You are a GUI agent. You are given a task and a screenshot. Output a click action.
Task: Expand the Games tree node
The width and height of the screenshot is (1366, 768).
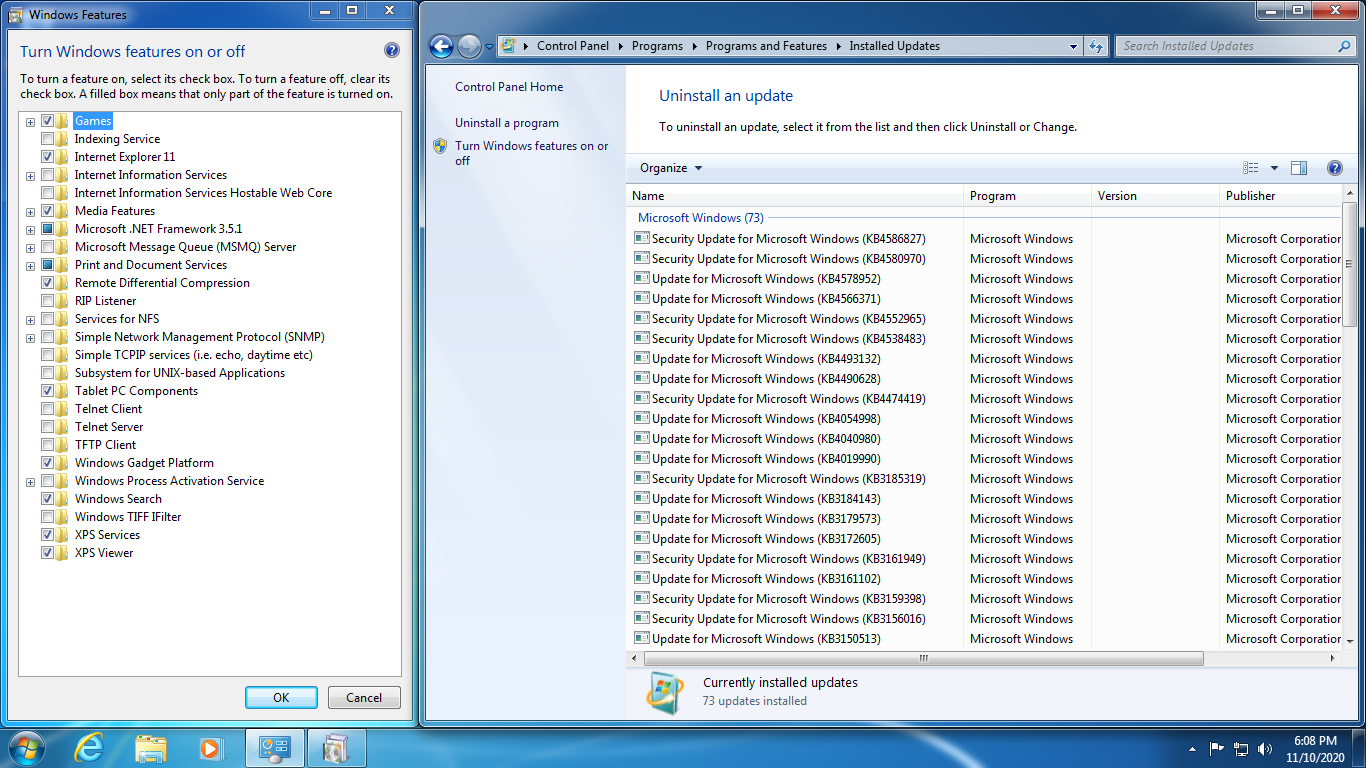tap(31, 122)
